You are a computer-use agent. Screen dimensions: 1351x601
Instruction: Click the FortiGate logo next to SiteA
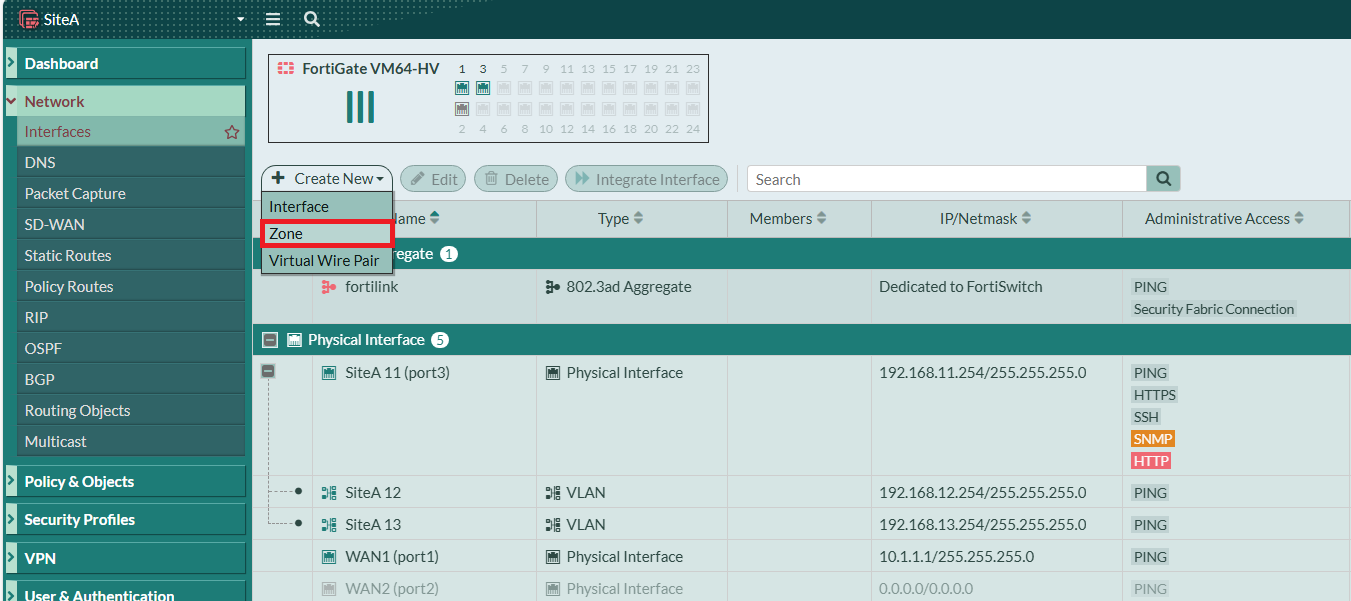[x=28, y=19]
